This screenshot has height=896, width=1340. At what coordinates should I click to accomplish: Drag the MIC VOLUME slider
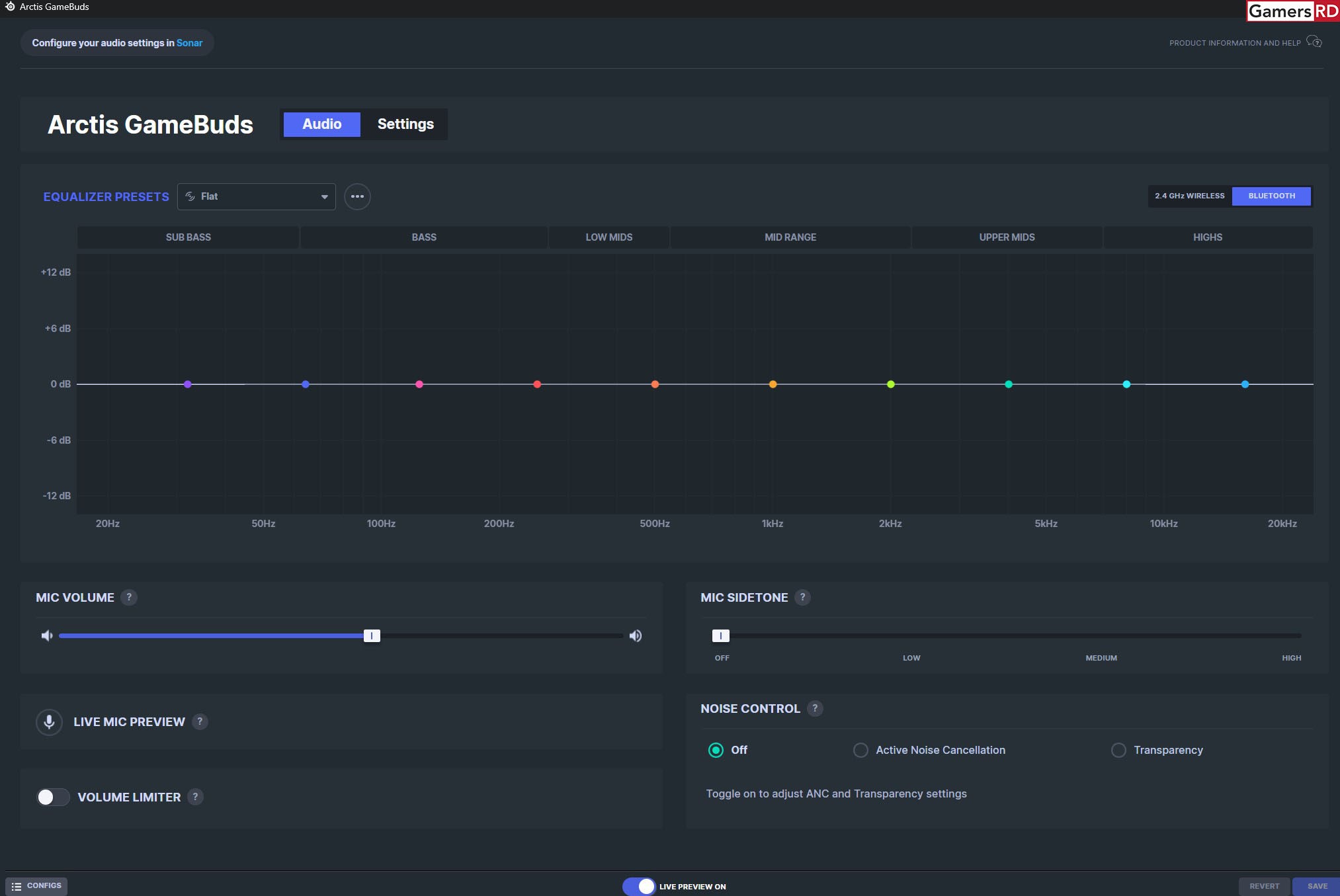pyautogui.click(x=371, y=635)
